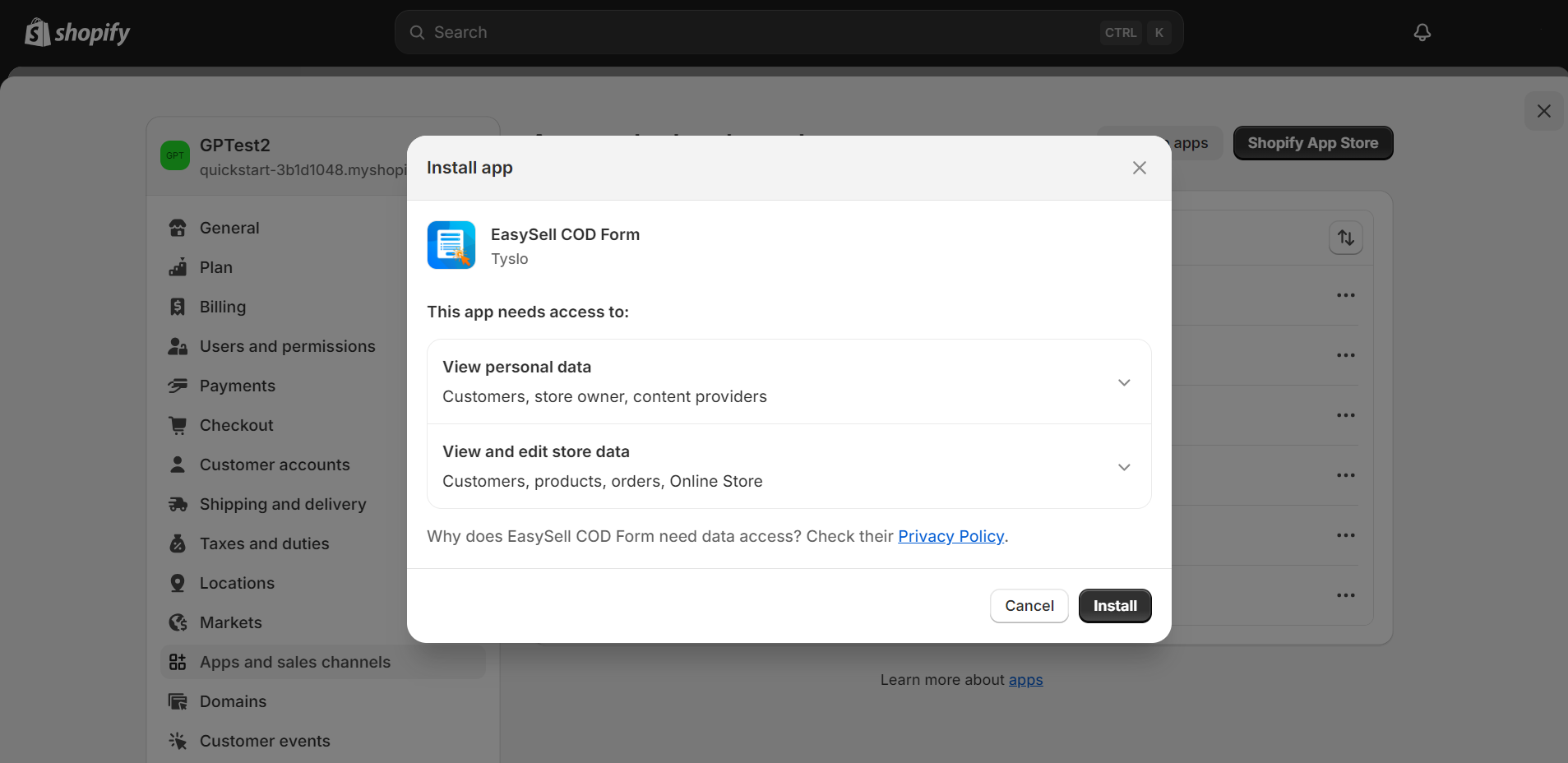Click the EasySell COD Form app icon

click(451, 245)
